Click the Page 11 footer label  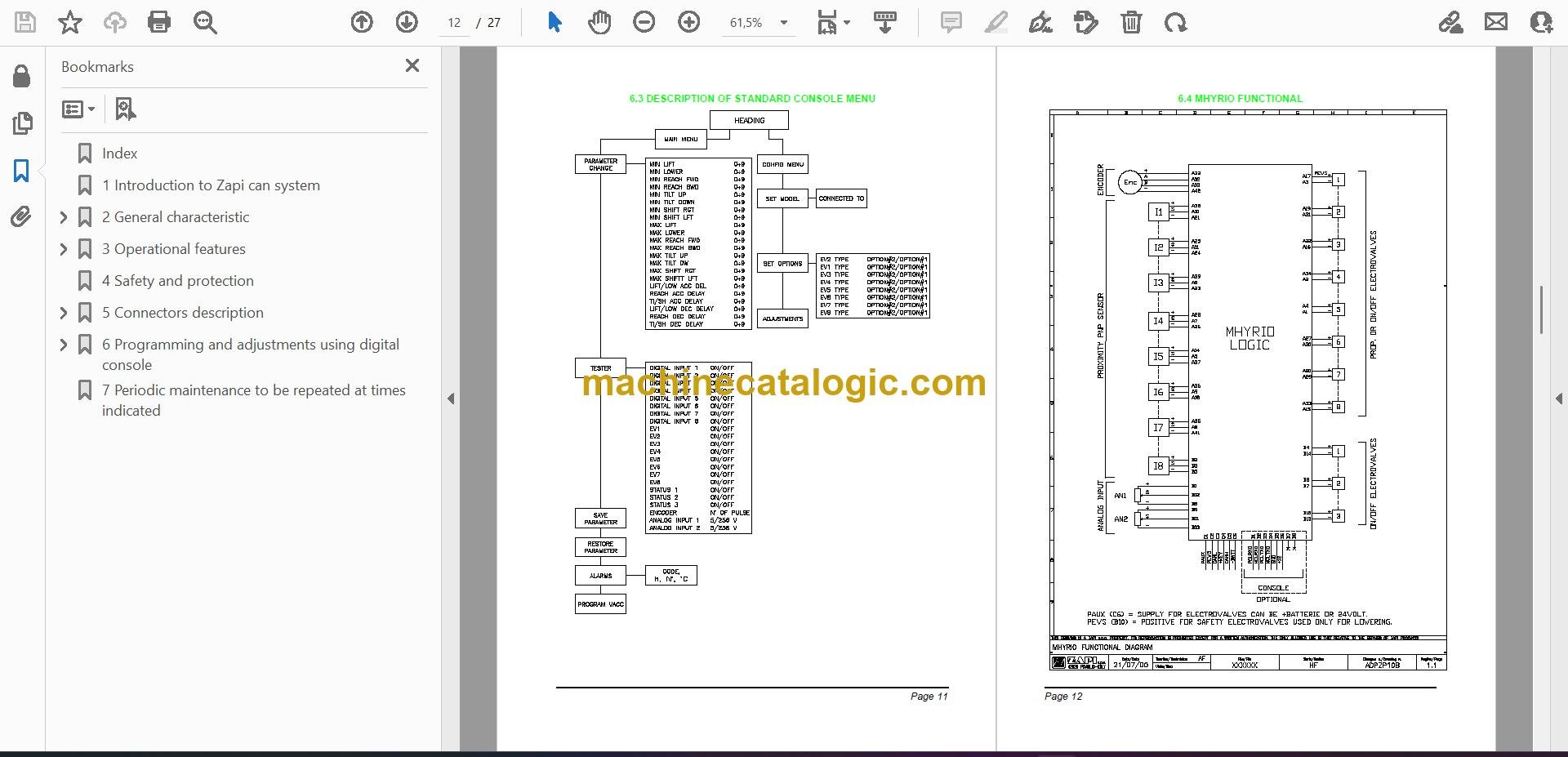[929, 697]
